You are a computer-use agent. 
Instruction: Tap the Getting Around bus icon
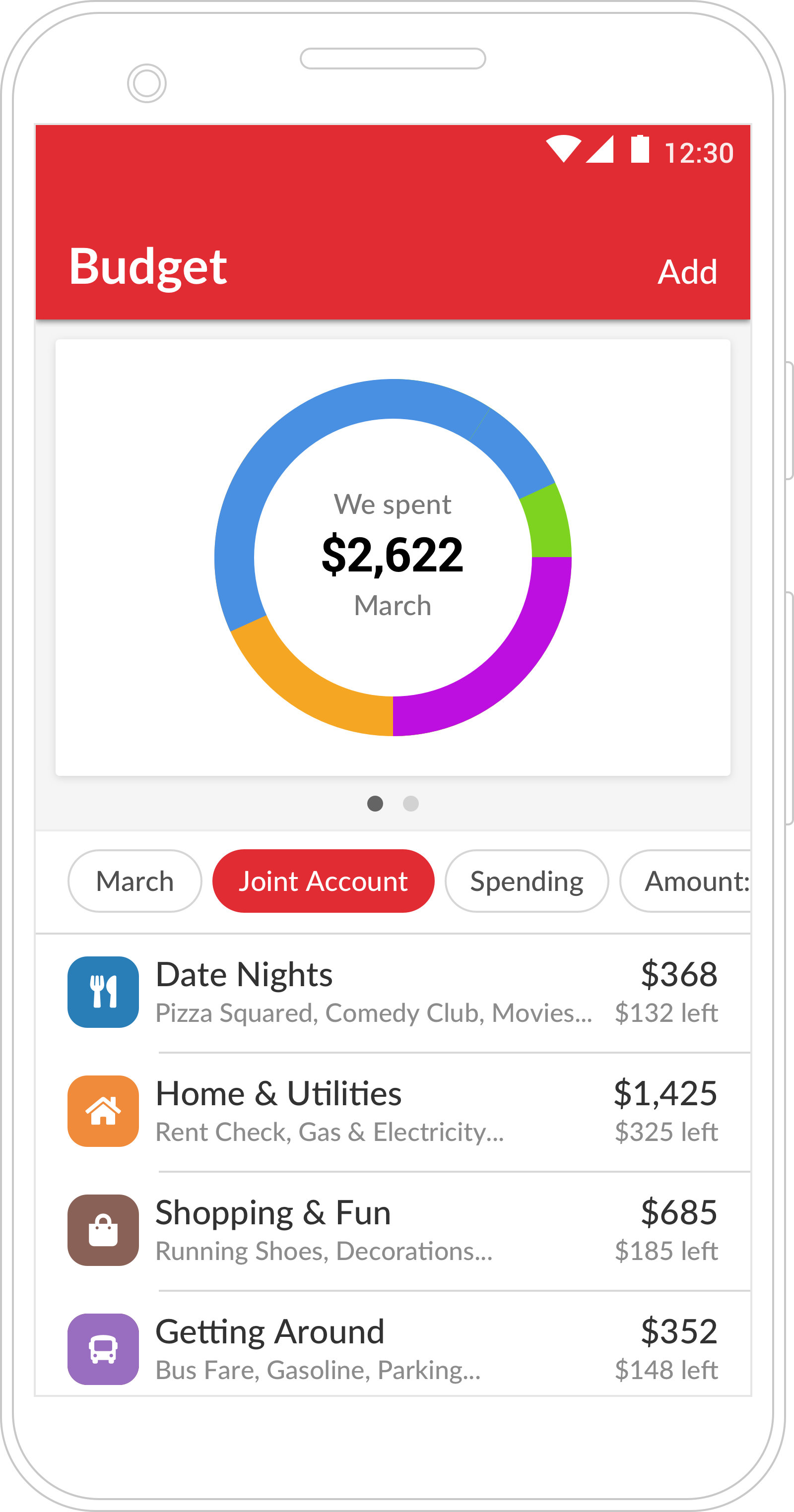103,1349
